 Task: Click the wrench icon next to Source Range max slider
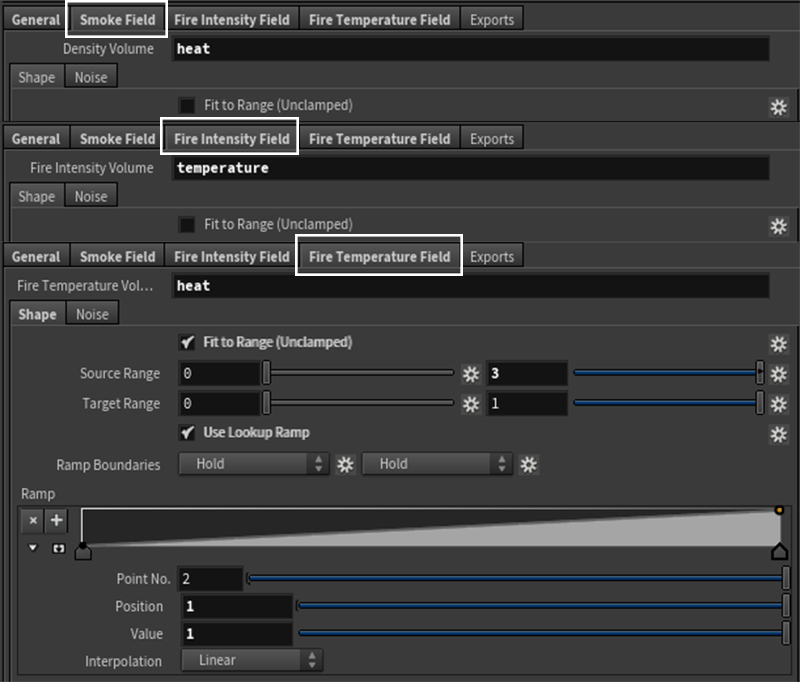coord(779,374)
